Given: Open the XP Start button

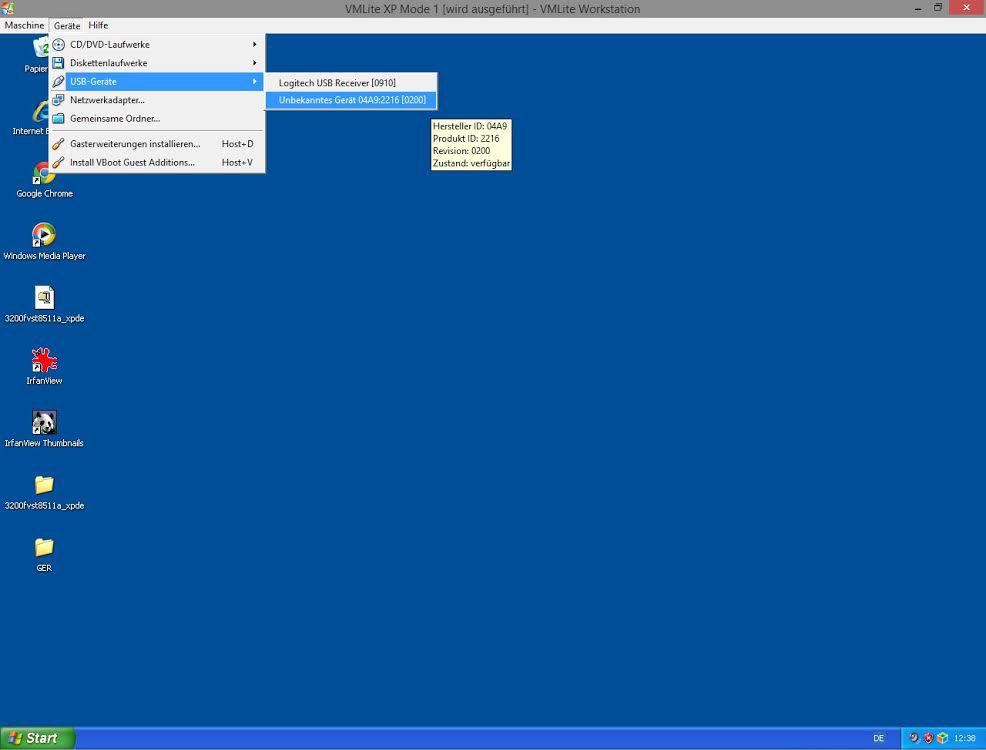Looking at the screenshot, I should pos(37,738).
